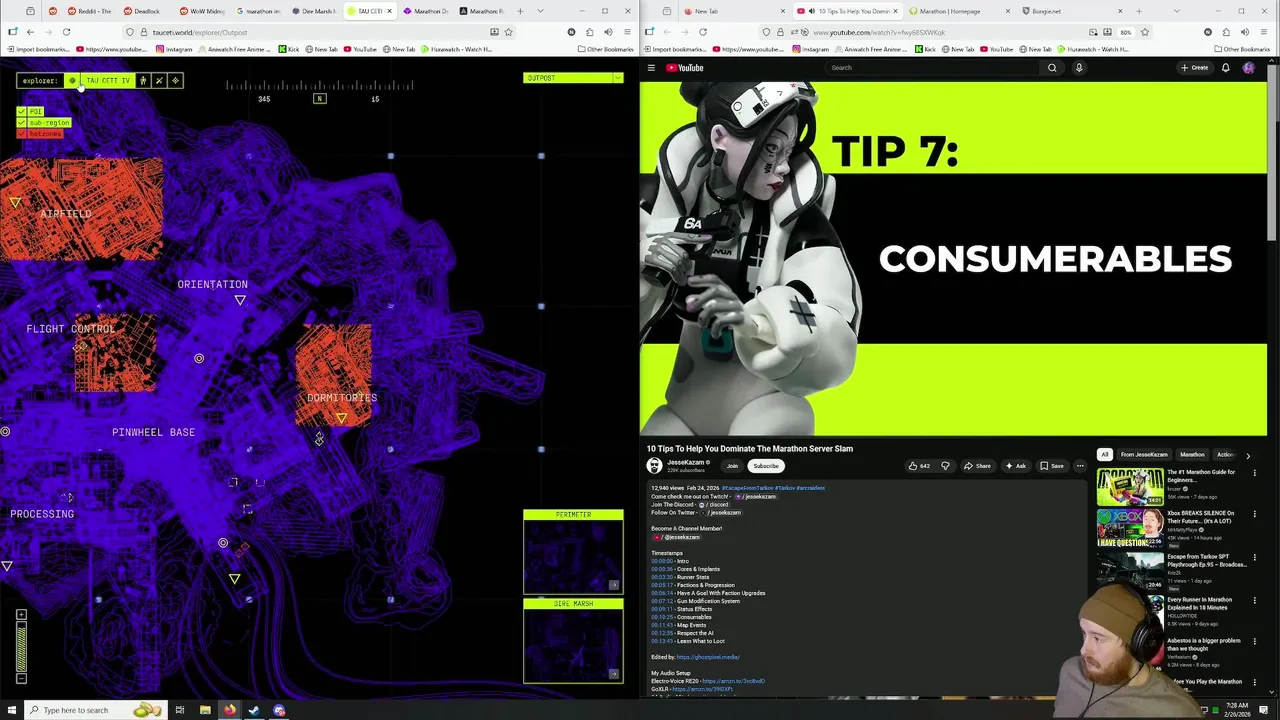Click the Join channel button

coord(732,466)
